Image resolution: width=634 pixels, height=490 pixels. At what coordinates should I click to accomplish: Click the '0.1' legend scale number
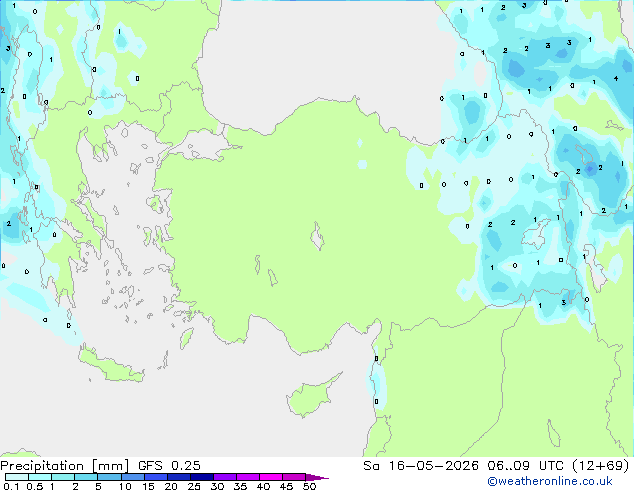click(11, 486)
